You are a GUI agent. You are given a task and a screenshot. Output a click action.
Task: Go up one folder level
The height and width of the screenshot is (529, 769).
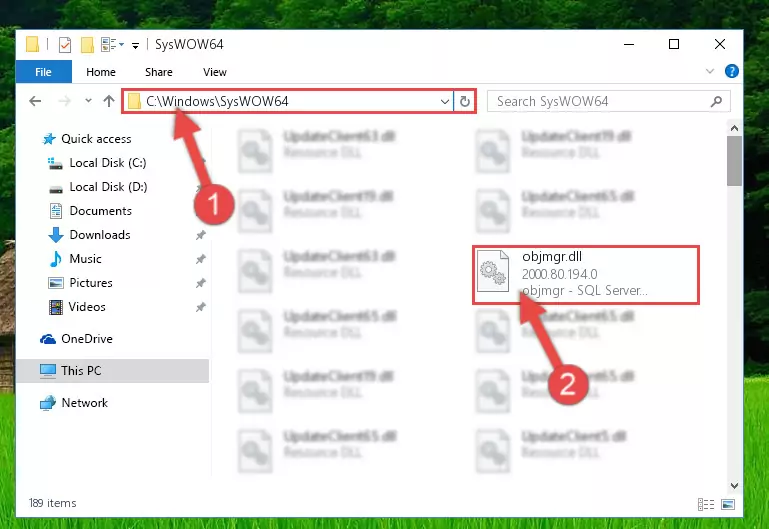pyautogui.click(x=109, y=101)
